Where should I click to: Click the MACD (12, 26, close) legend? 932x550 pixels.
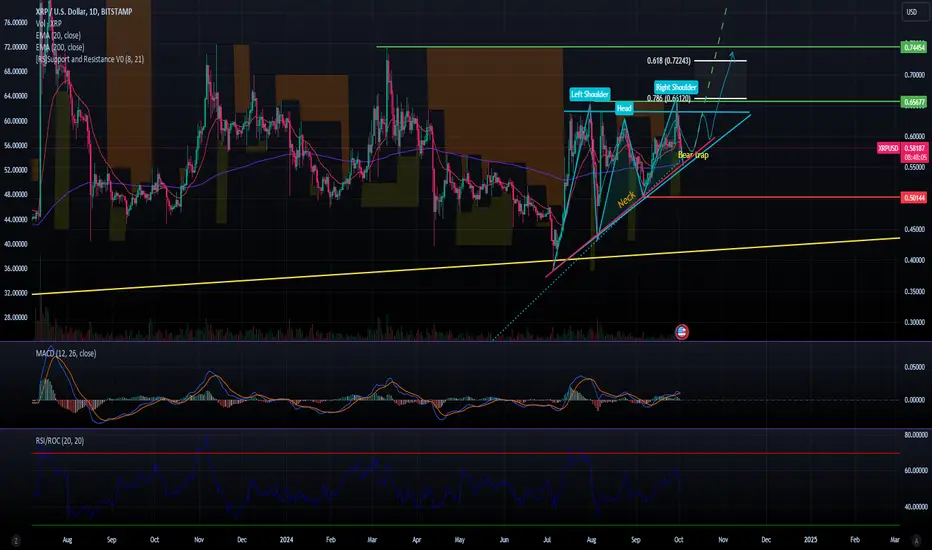66,353
